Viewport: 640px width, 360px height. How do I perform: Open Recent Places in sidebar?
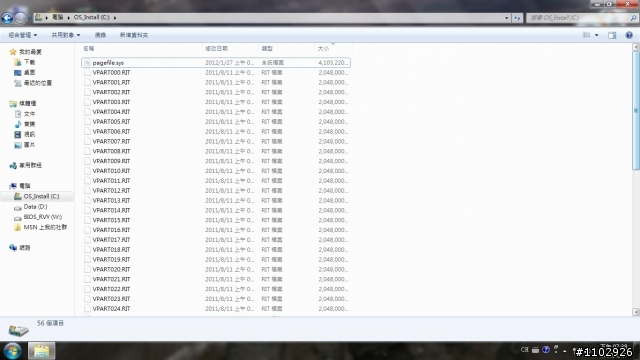pos(33,83)
